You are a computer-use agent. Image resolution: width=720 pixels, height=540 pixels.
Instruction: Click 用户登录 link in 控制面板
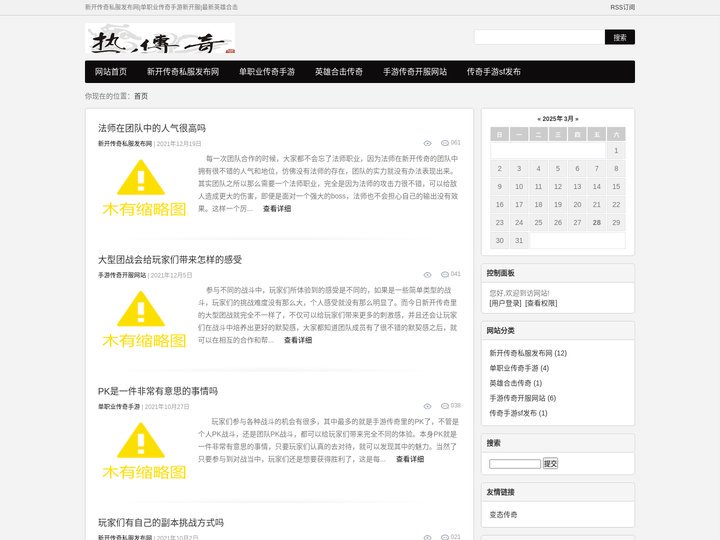(x=505, y=304)
